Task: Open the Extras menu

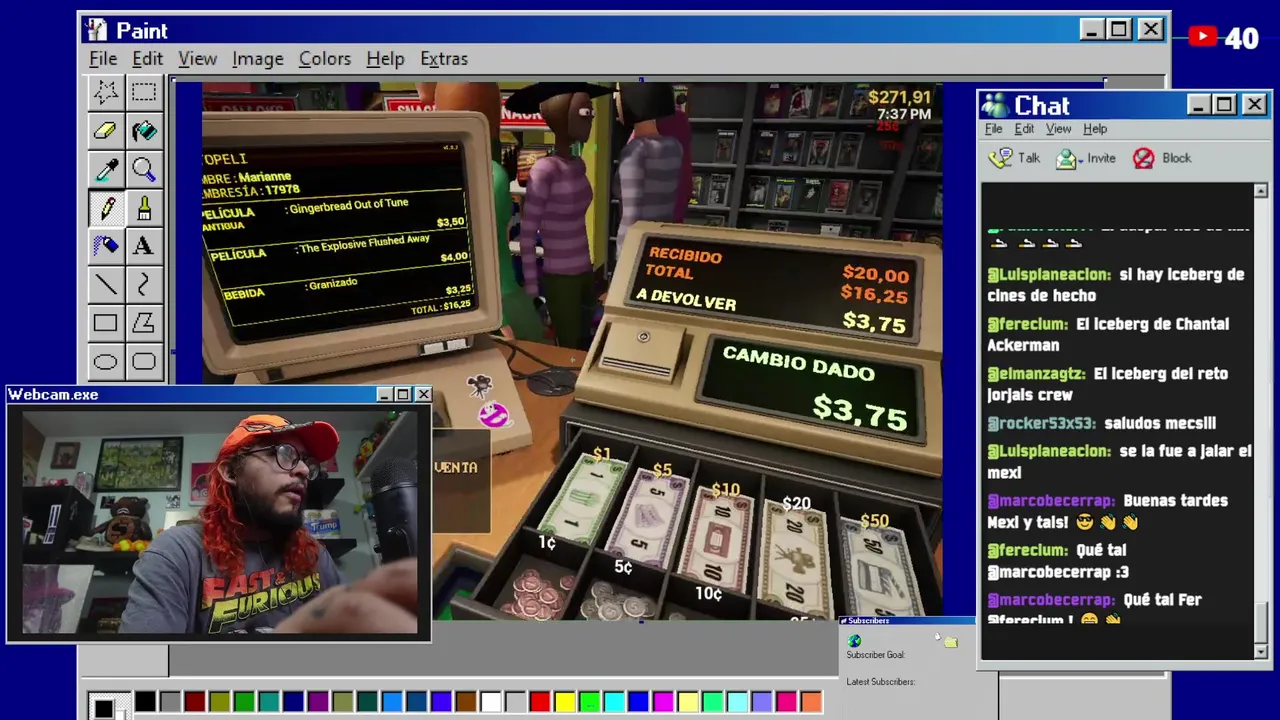Action: pyautogui.click(x=443, y=59)
